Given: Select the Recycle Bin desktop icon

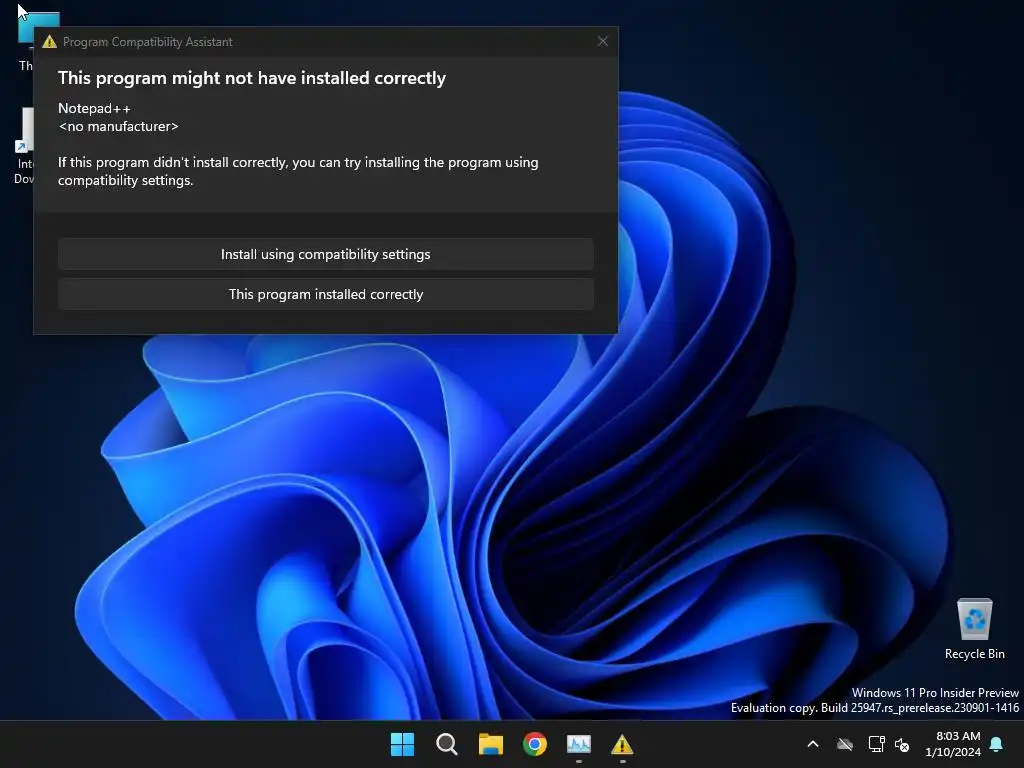Looking at the screenshot, I should [x=974, y=629].
